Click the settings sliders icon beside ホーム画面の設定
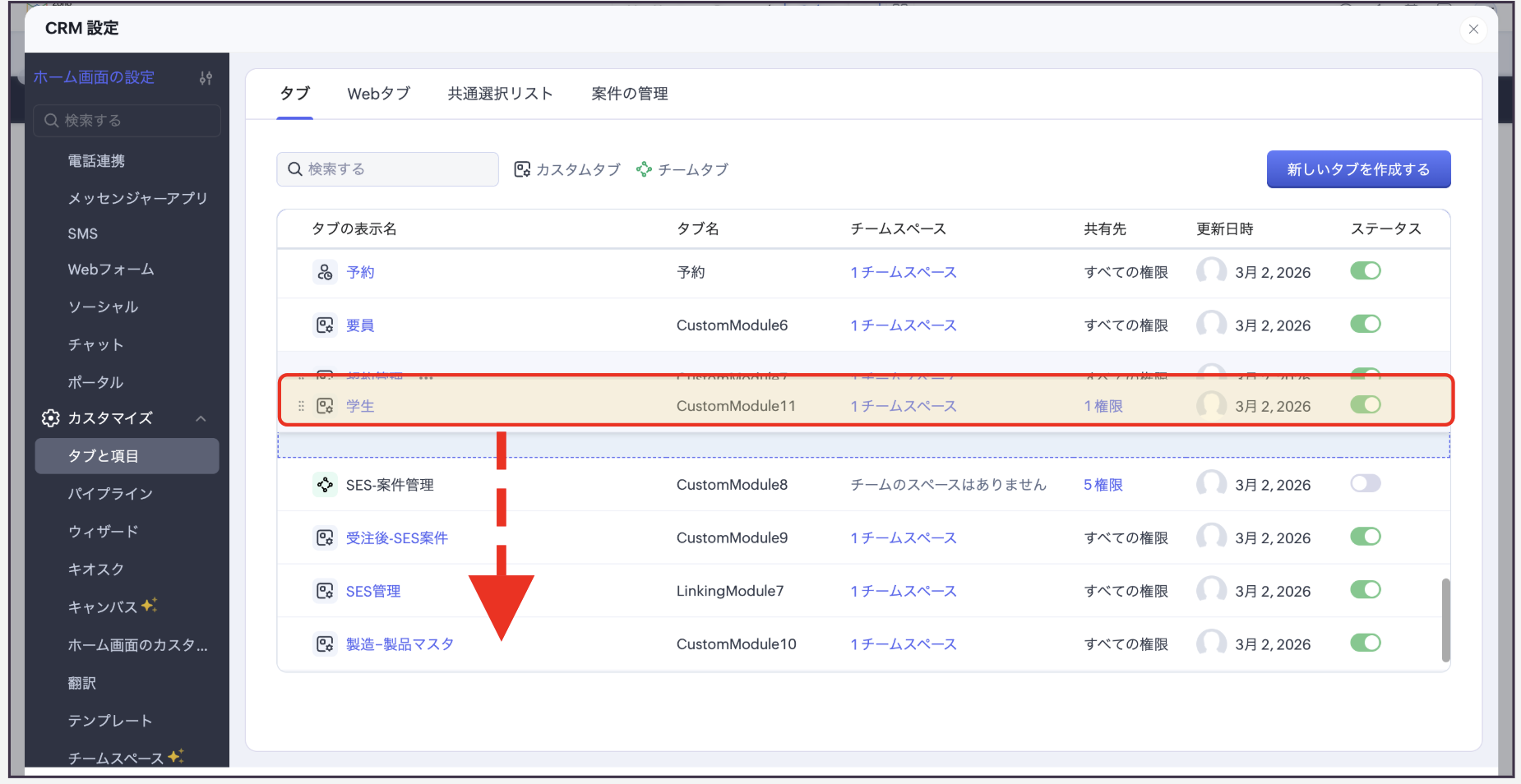 (206, 78)
